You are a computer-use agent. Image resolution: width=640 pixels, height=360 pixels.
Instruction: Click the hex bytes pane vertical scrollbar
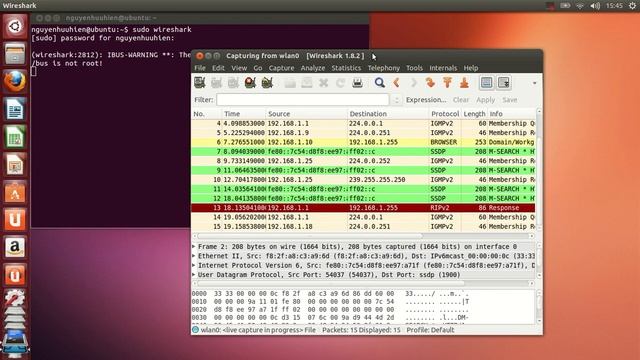539,306
